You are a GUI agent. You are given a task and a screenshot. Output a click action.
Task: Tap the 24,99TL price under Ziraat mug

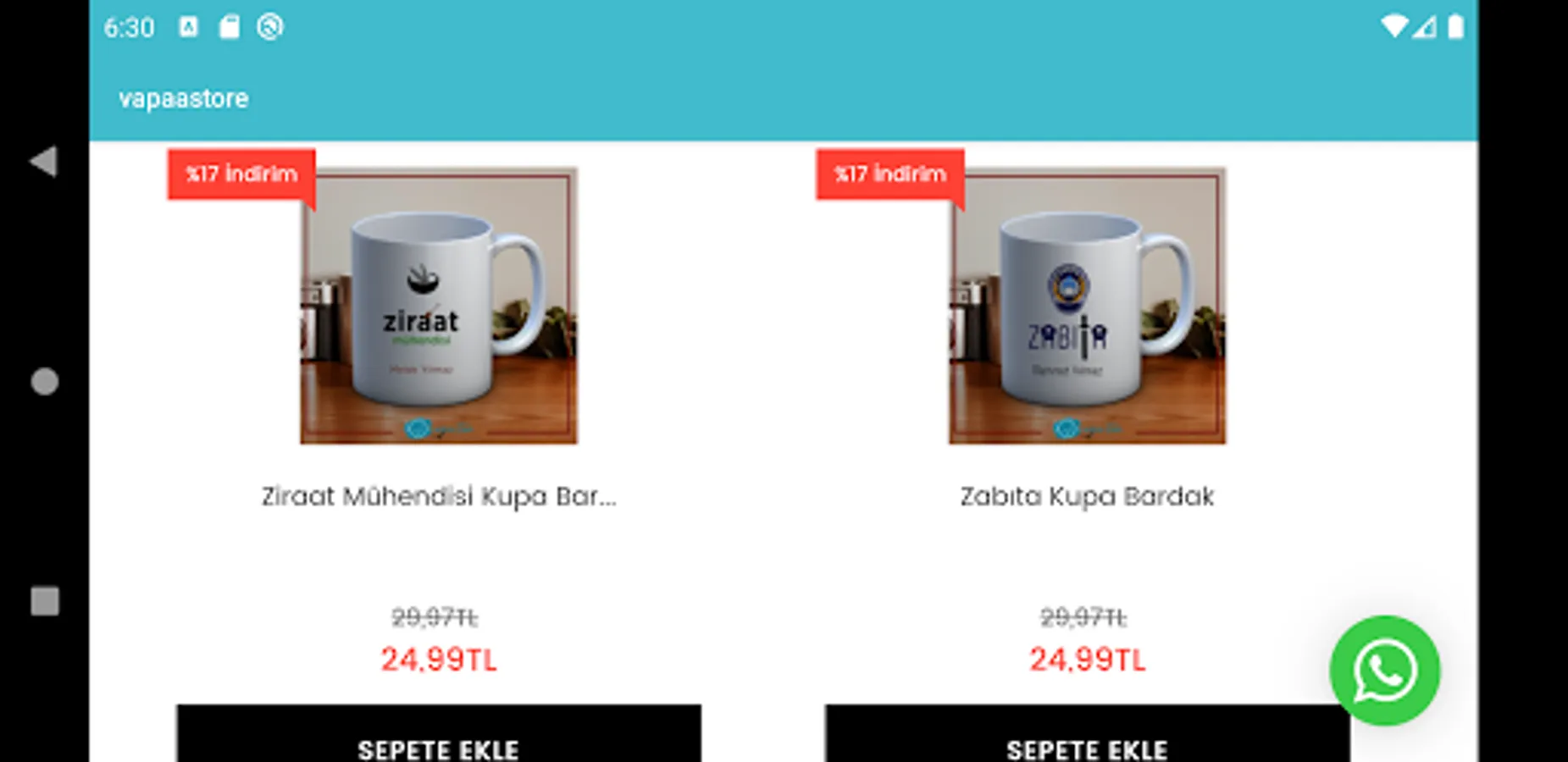(439, 660)
